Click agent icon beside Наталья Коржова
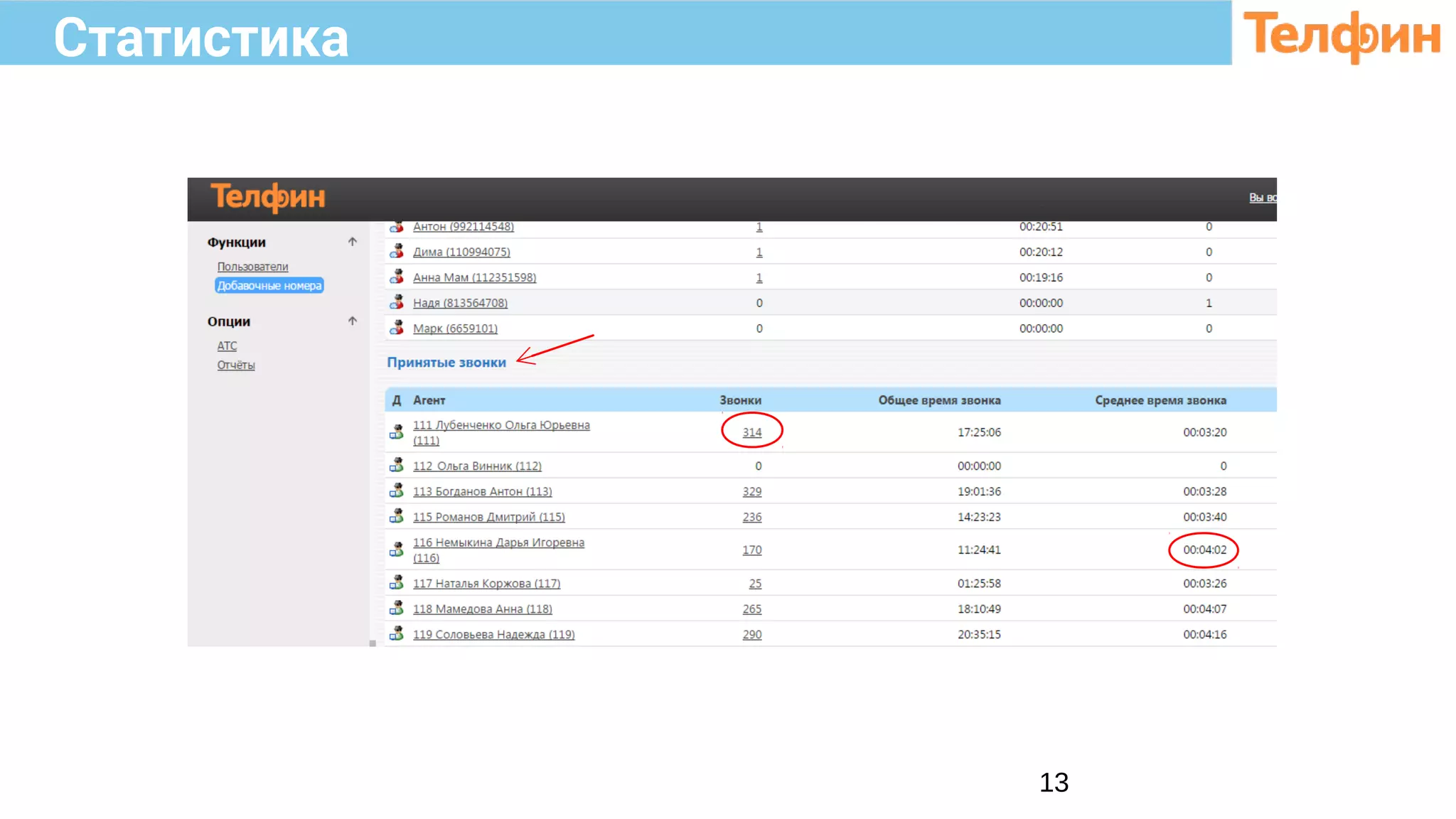 (397, 583)
